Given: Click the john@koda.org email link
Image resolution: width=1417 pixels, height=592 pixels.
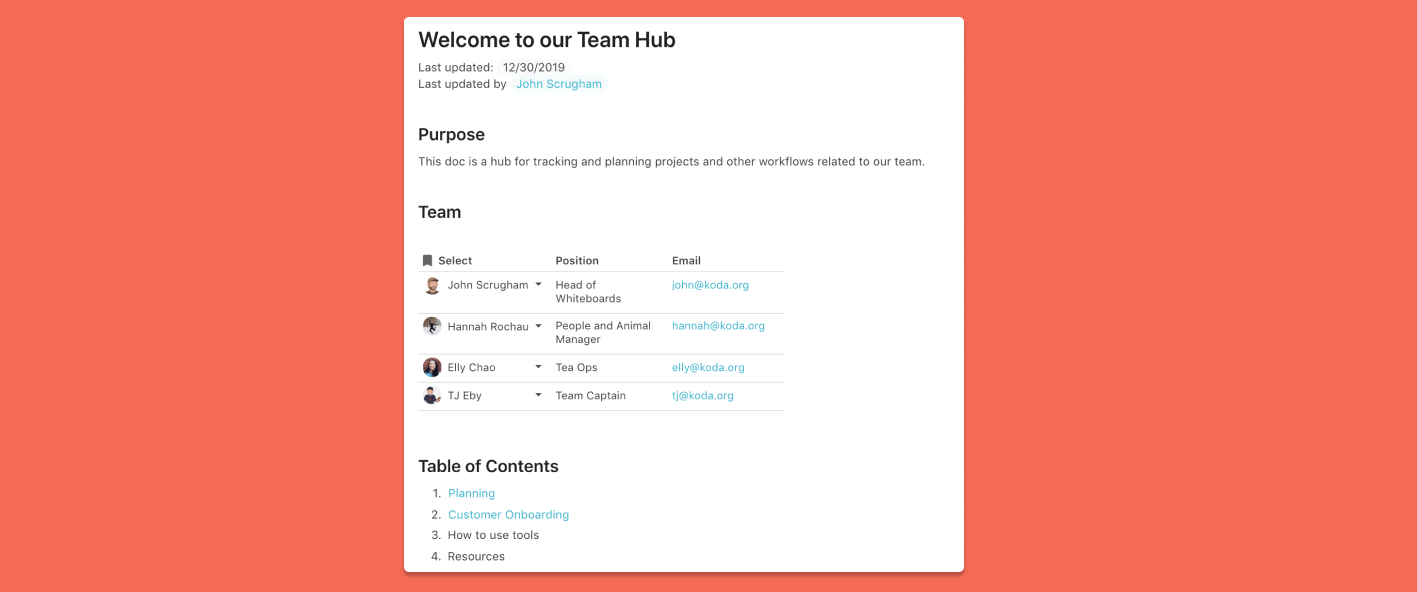Looking at the screenshot, I should [x=710, y=285].
